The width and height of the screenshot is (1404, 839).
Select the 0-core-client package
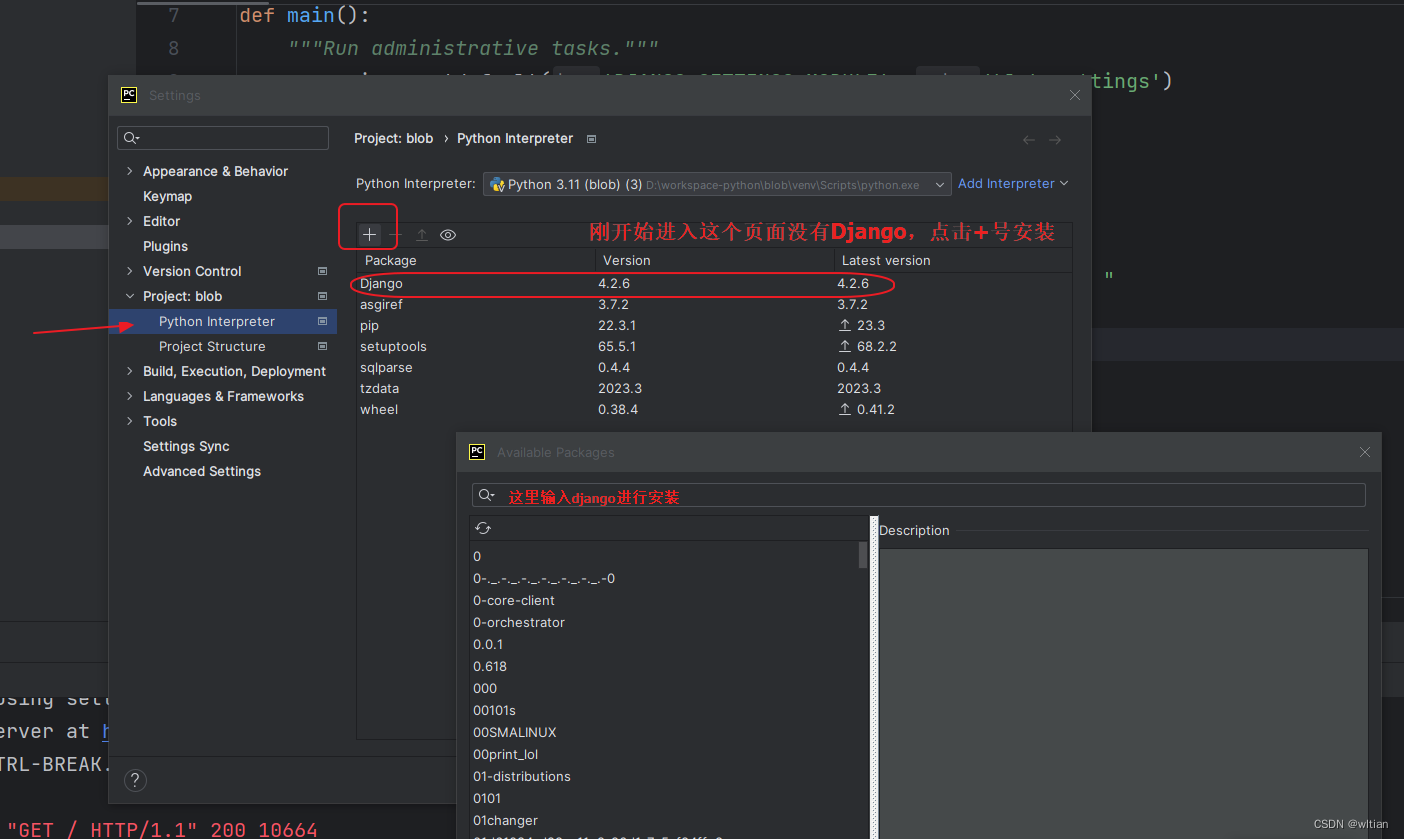pyautogui.click(x=514, y=601)
